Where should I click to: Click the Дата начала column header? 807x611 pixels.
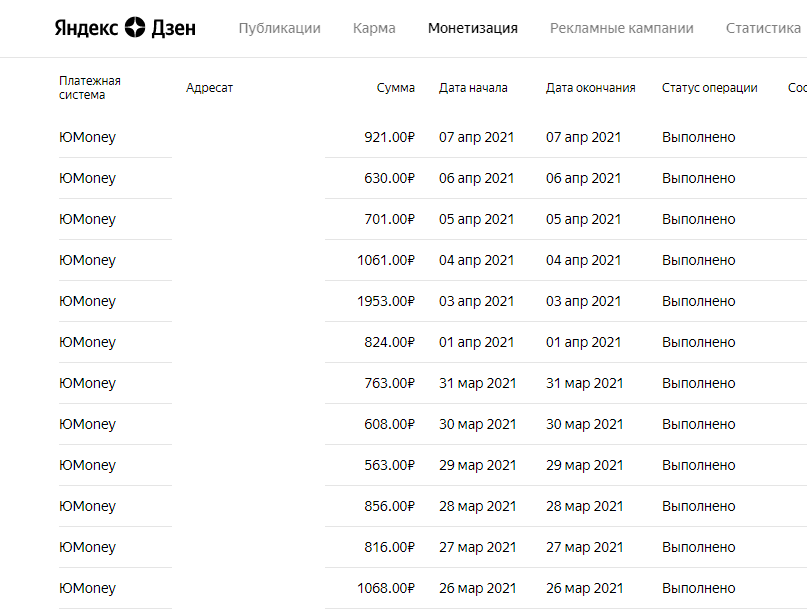tap(473, 88)
